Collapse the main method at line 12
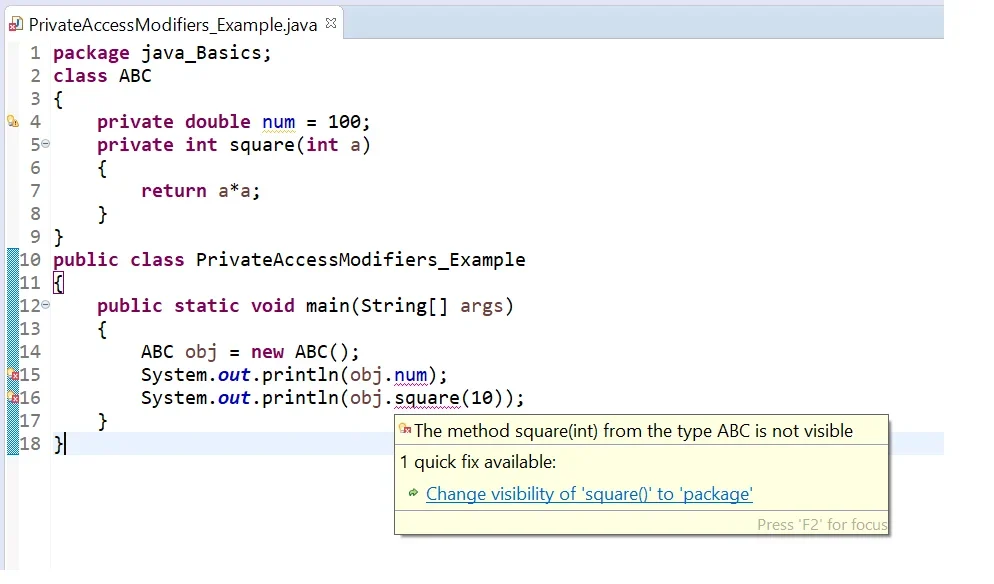Screen dimensions: 994x584 click(46, 305)
